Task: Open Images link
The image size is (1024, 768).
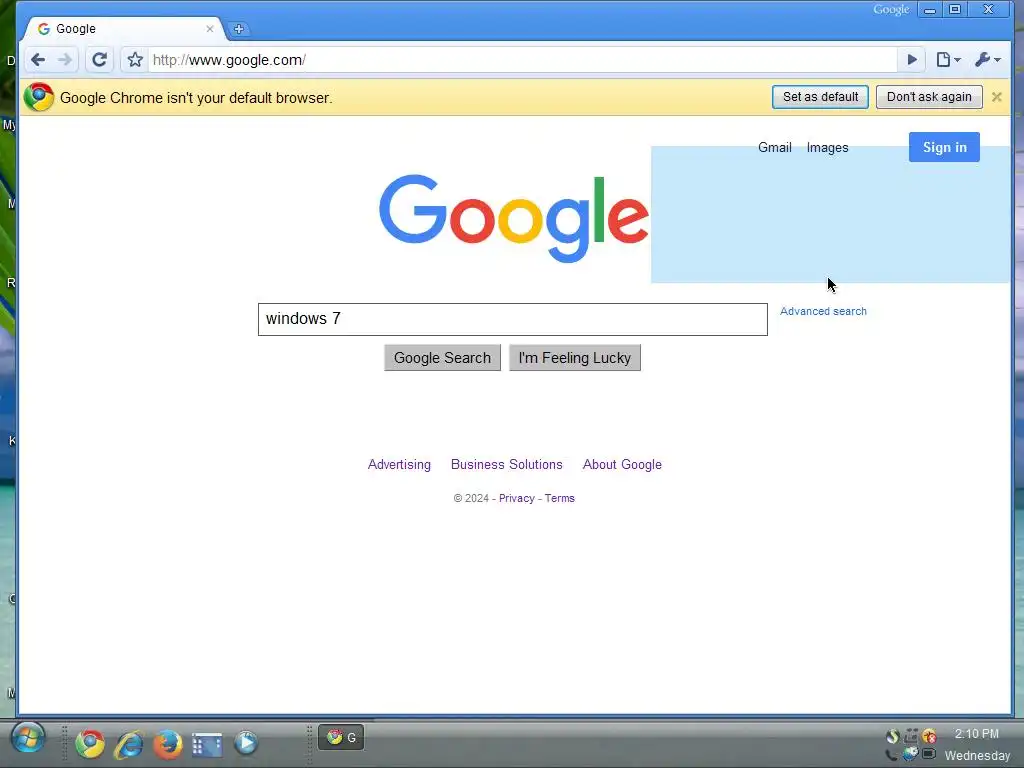Action: click(827, 148)
